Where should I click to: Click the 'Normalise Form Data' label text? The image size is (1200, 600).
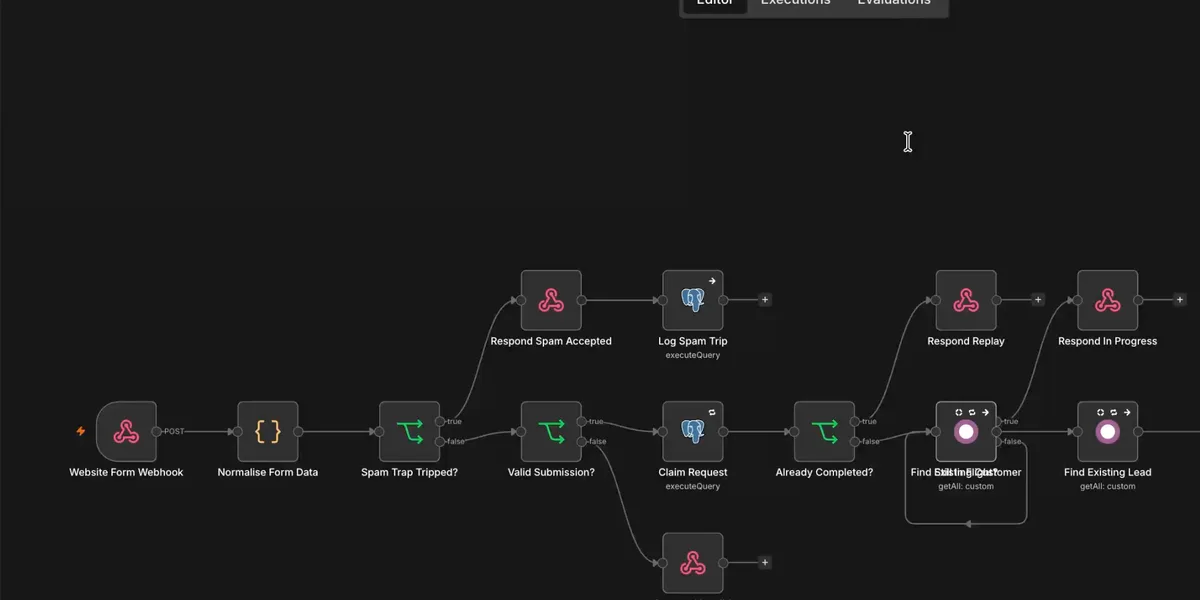pyautogui.click(x=268, y=472)
